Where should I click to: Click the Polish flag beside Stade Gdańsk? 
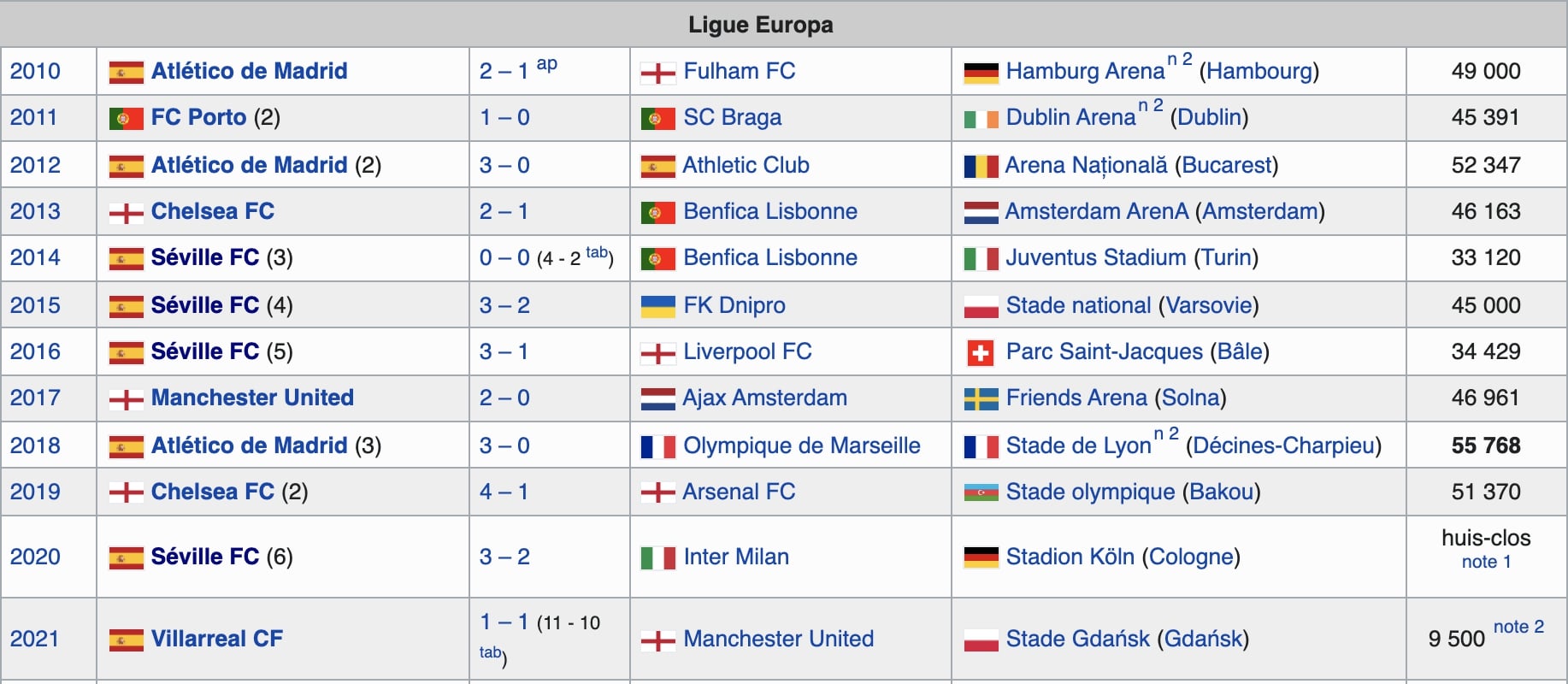pyautogui.click(x=981, y=640)
